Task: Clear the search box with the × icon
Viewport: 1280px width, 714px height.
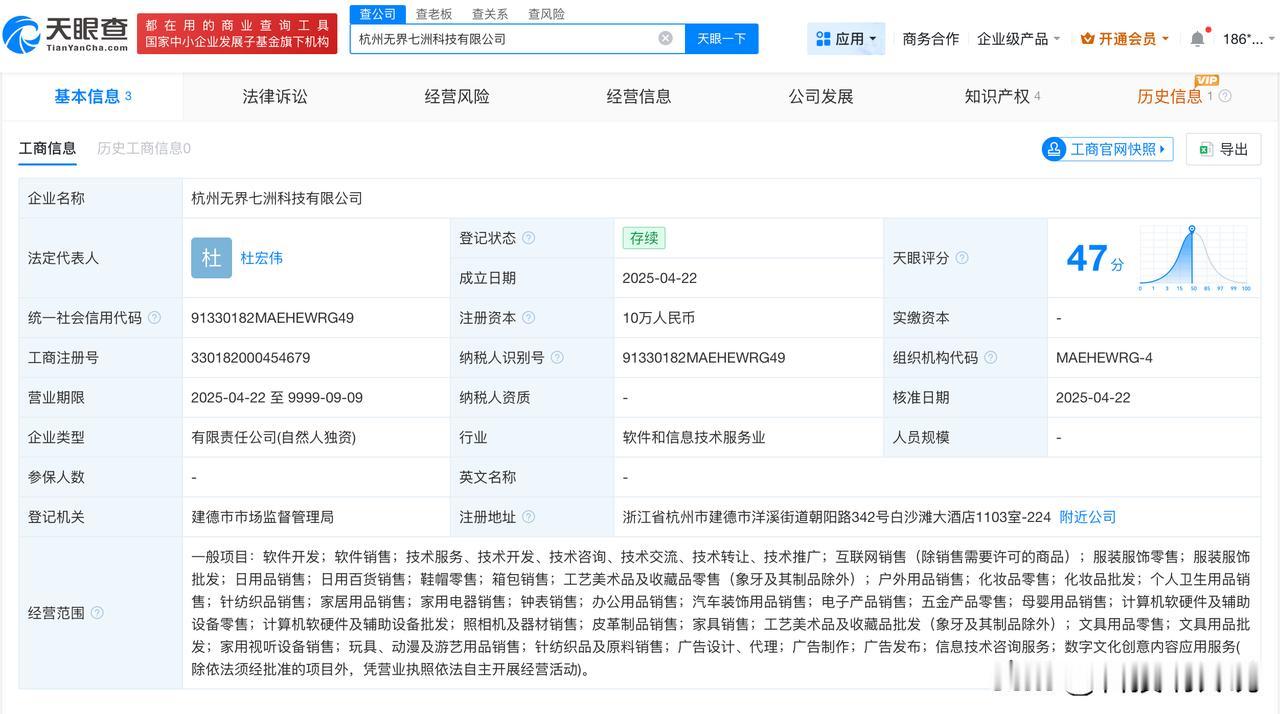Action: [x=664, y=37]
